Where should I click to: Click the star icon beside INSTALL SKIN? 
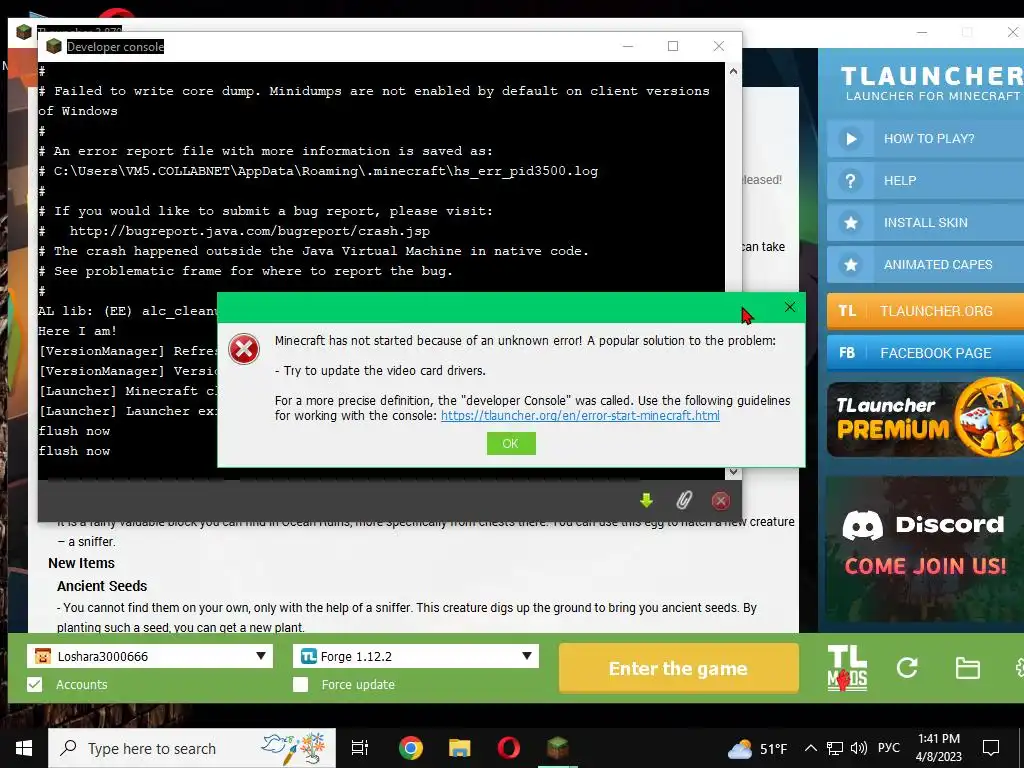pos(850,223)
